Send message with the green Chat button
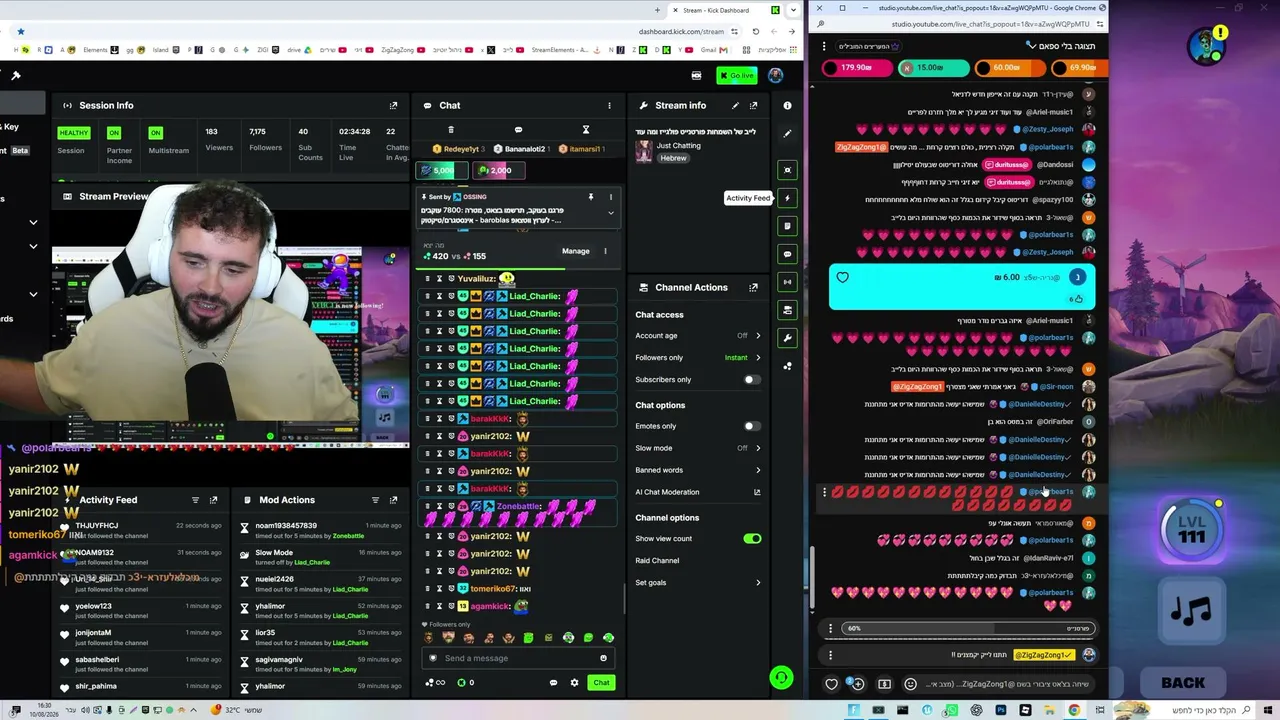This screenshot has width=1280, height=720. coord(601,683)
